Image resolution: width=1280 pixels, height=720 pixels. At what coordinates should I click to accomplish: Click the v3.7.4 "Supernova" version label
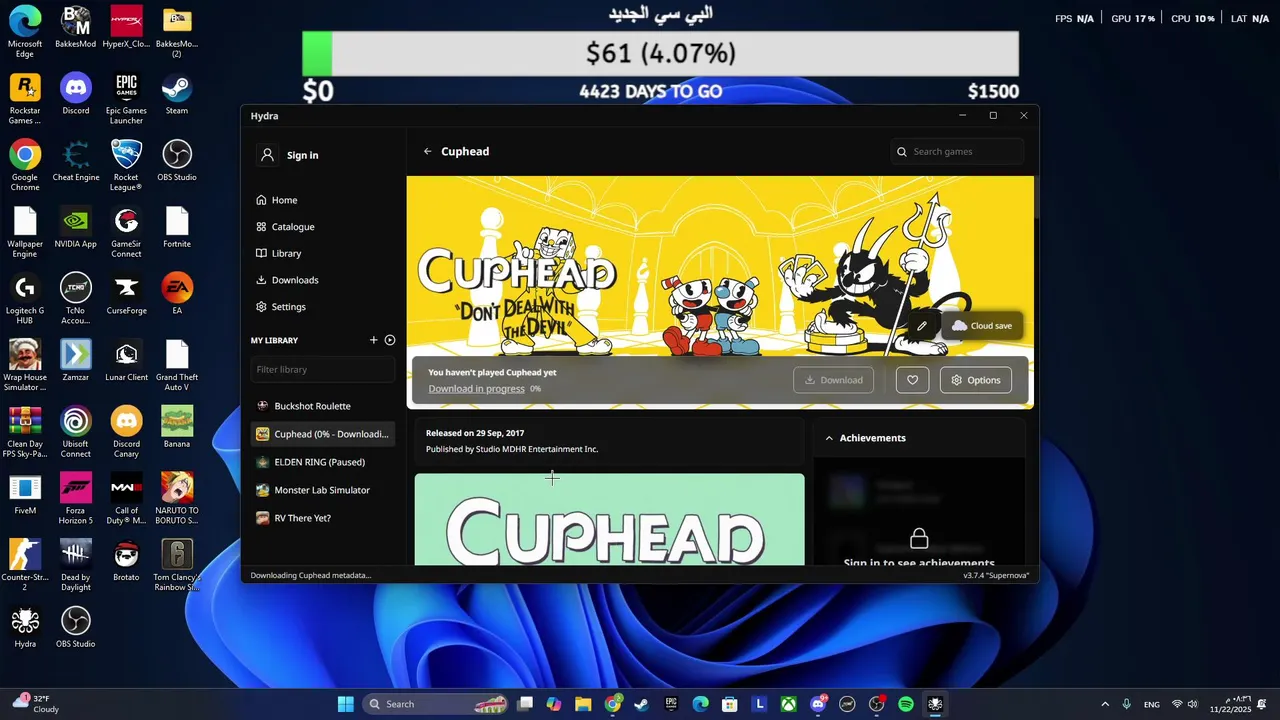[x=996, y=576]
